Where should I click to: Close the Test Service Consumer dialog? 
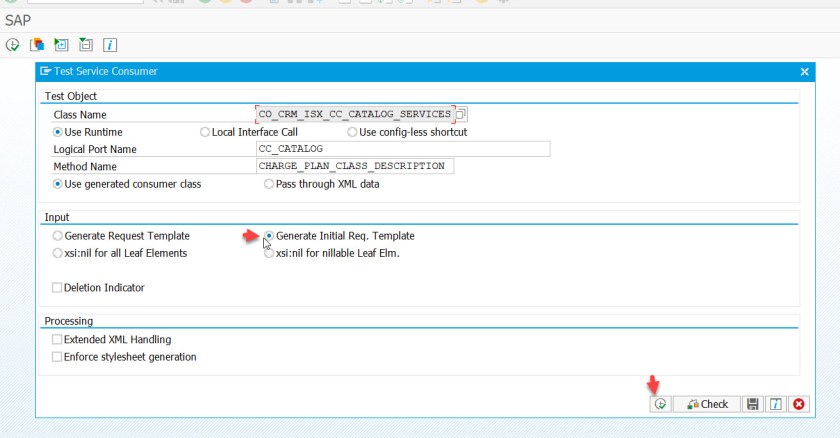(x=805, y=72)
